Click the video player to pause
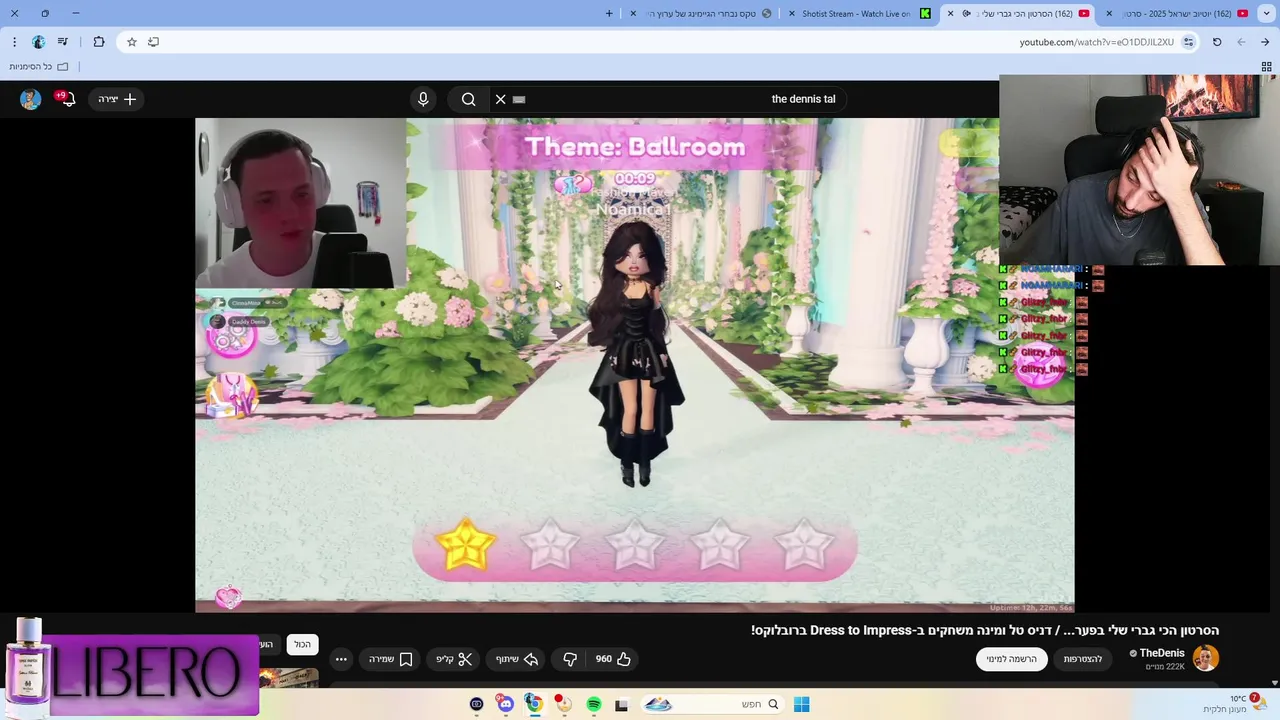The image size is (1280, 720). click(634, 365)
